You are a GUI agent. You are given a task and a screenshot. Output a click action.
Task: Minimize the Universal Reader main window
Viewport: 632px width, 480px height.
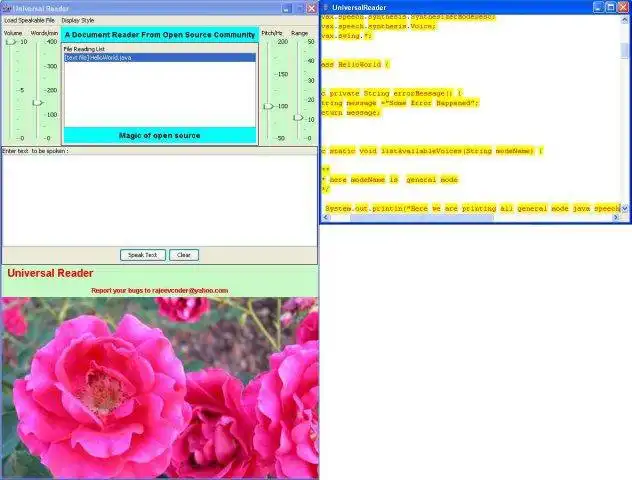(286, 8)
